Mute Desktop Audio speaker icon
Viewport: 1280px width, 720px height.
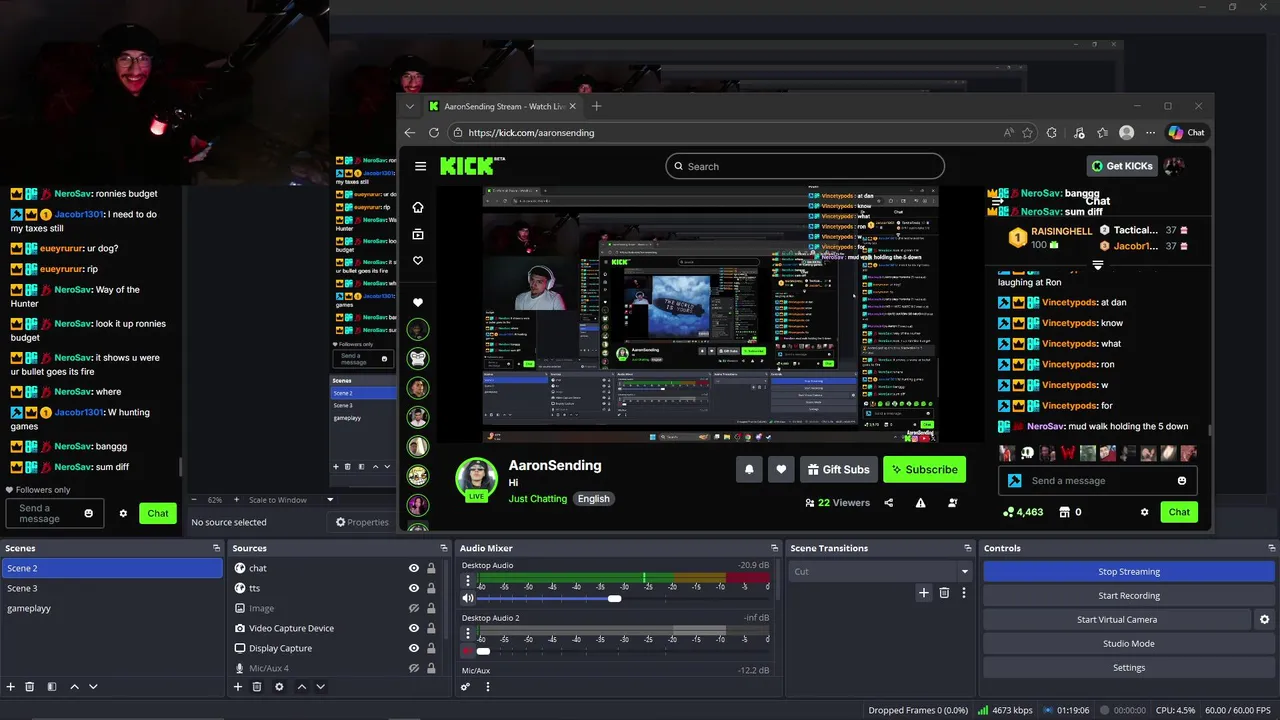(468, 598)
